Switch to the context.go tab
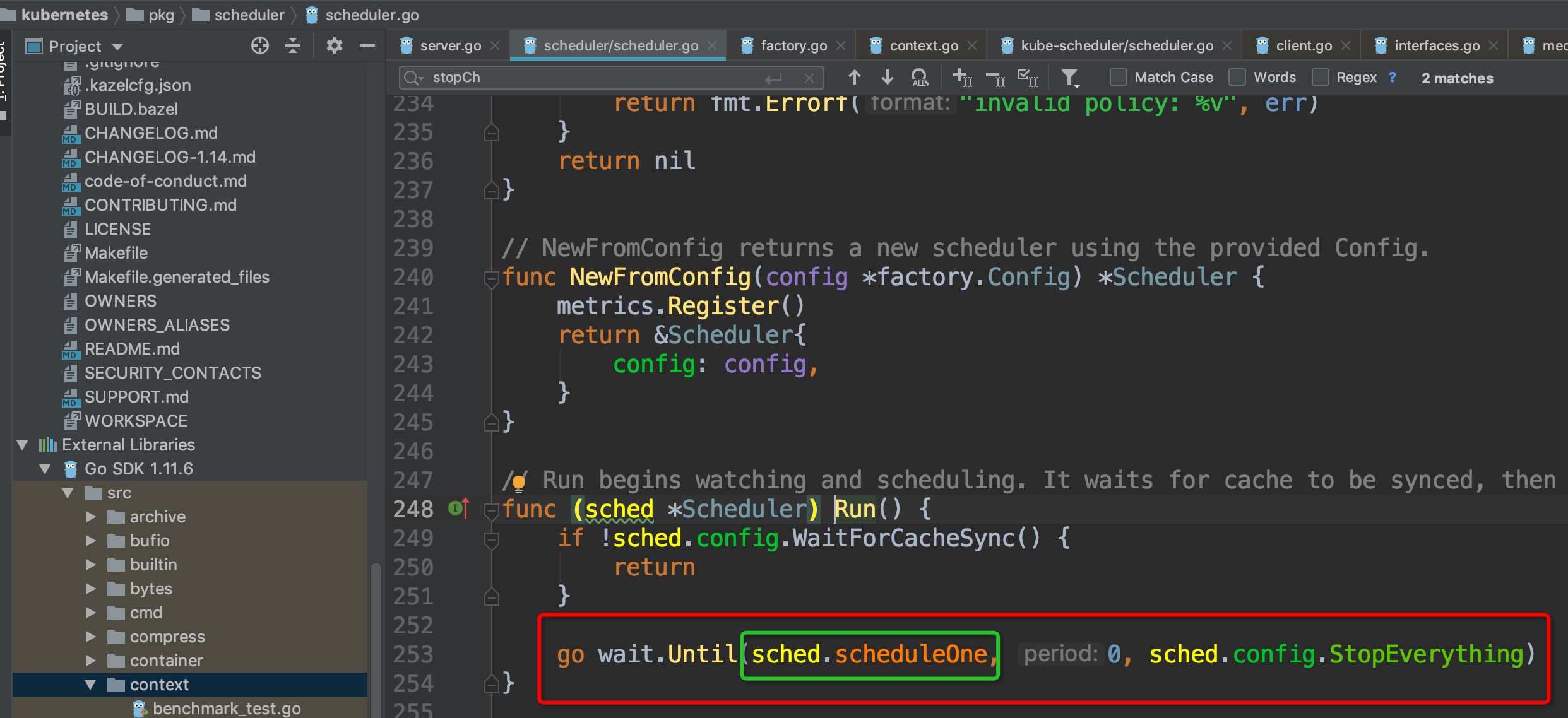 (x=923, y=45)
